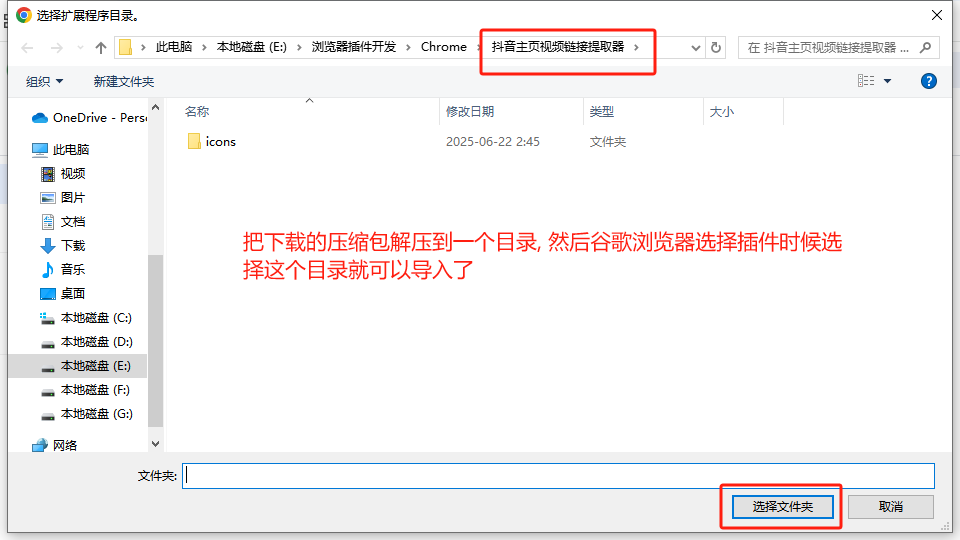Select 音乐 folder in the sidebar

click(73, 270)
